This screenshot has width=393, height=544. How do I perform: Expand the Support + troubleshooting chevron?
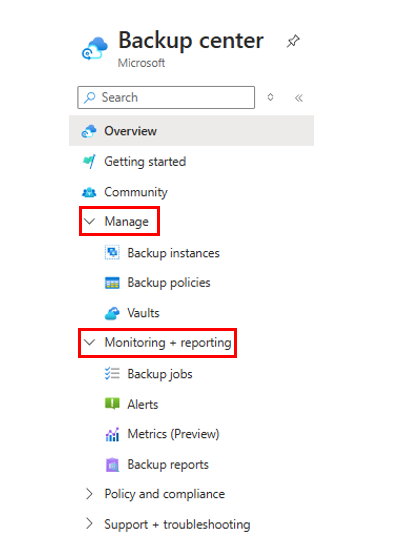pyautogui.click(x=89, y=524)
